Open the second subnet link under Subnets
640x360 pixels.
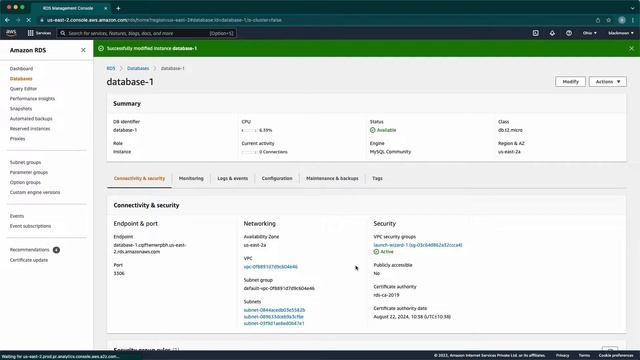click(x=273, y=317)
